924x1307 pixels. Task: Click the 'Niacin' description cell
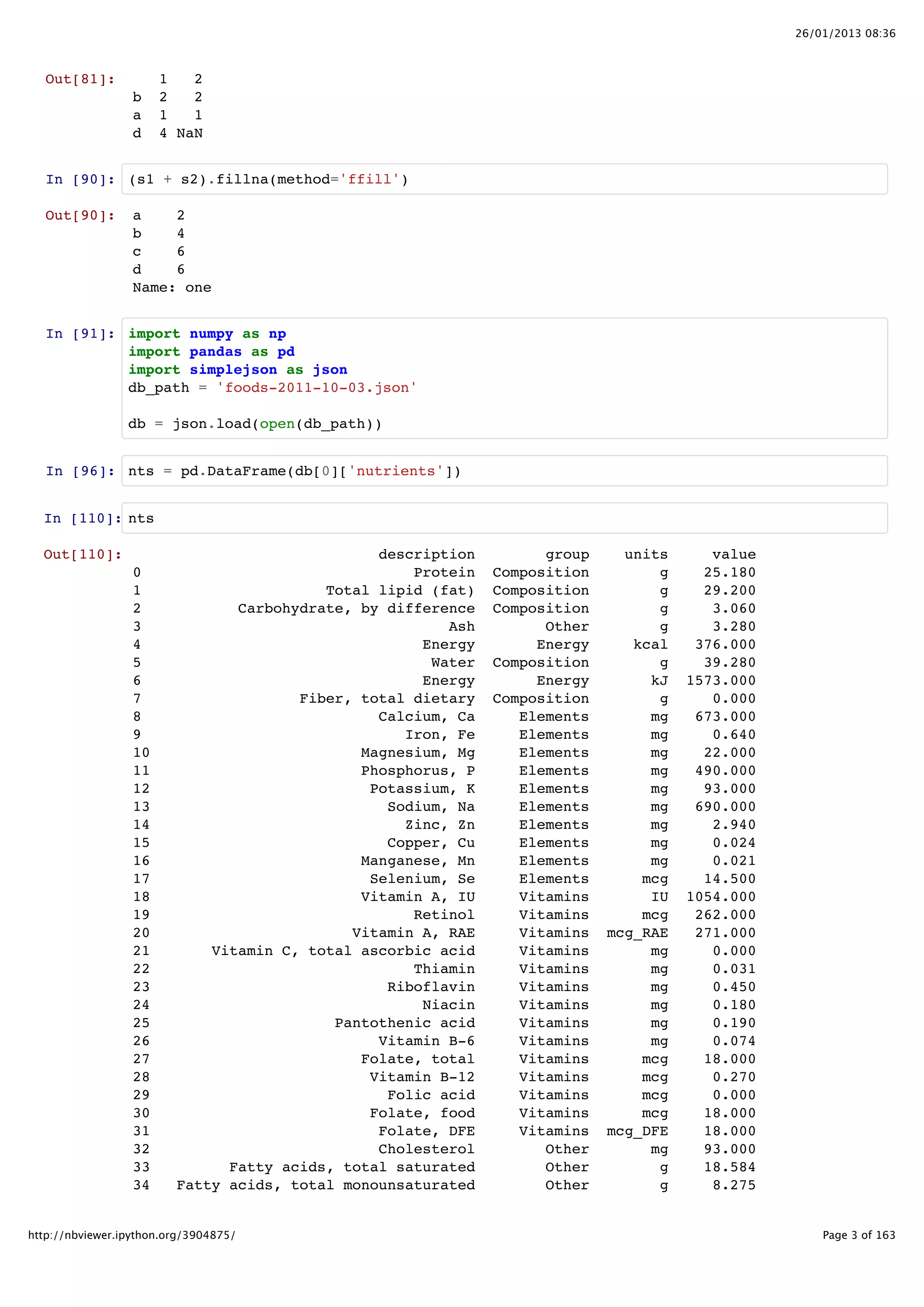pos(448,1005)
